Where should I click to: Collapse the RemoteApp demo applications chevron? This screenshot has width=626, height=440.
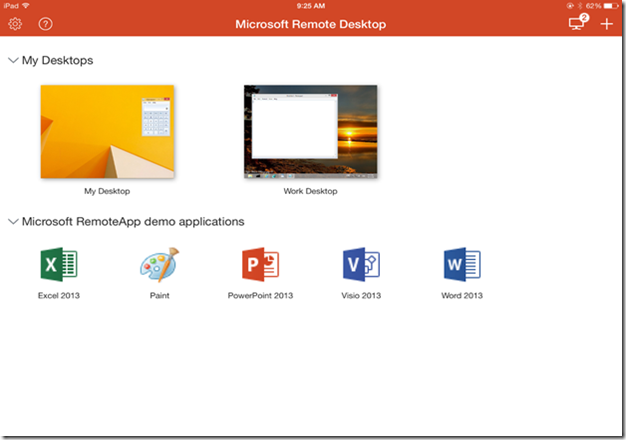[13, 221]
